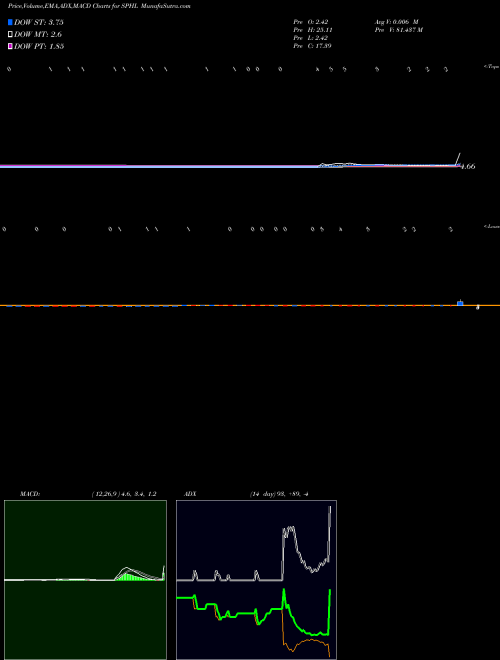Click the white DOW MT legend swatch
This screenshot has height=660, width=500.
click(x=10, y=34)
